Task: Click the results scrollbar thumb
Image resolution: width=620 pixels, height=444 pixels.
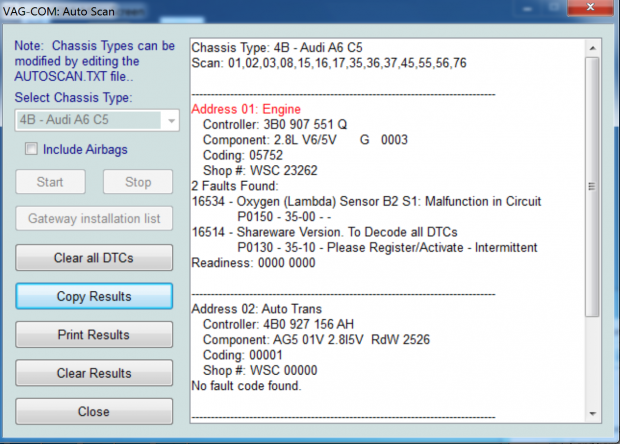Action: (x=592, y=187)
